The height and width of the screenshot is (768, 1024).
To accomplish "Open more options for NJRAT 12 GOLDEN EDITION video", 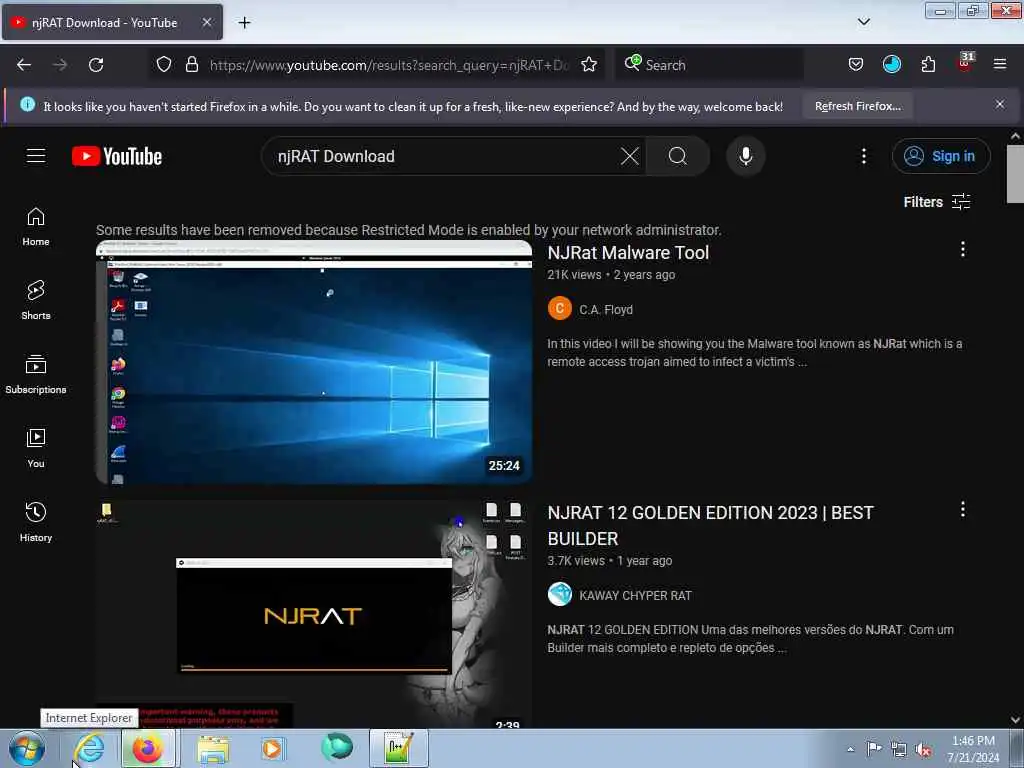I will [x=963, y=509].
